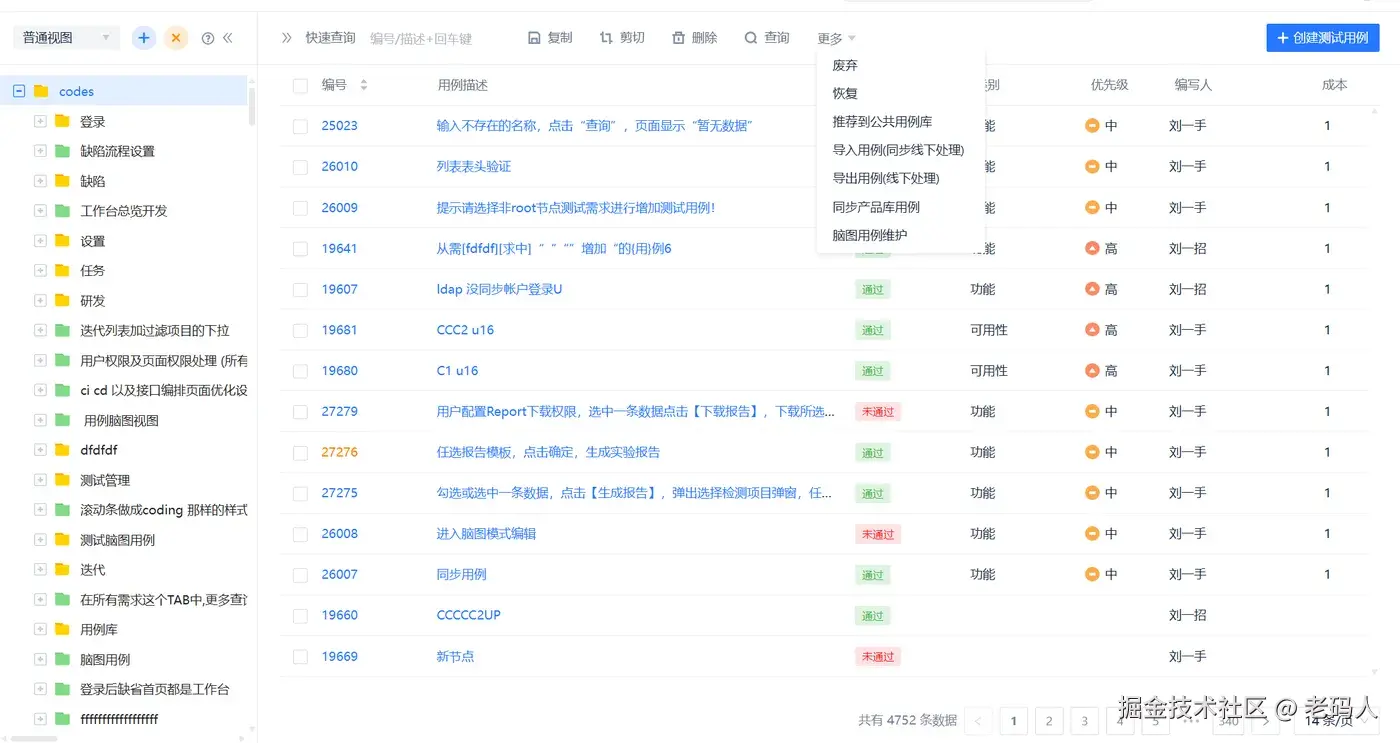
Task: Check the box for row 25023
Action: 300,127
